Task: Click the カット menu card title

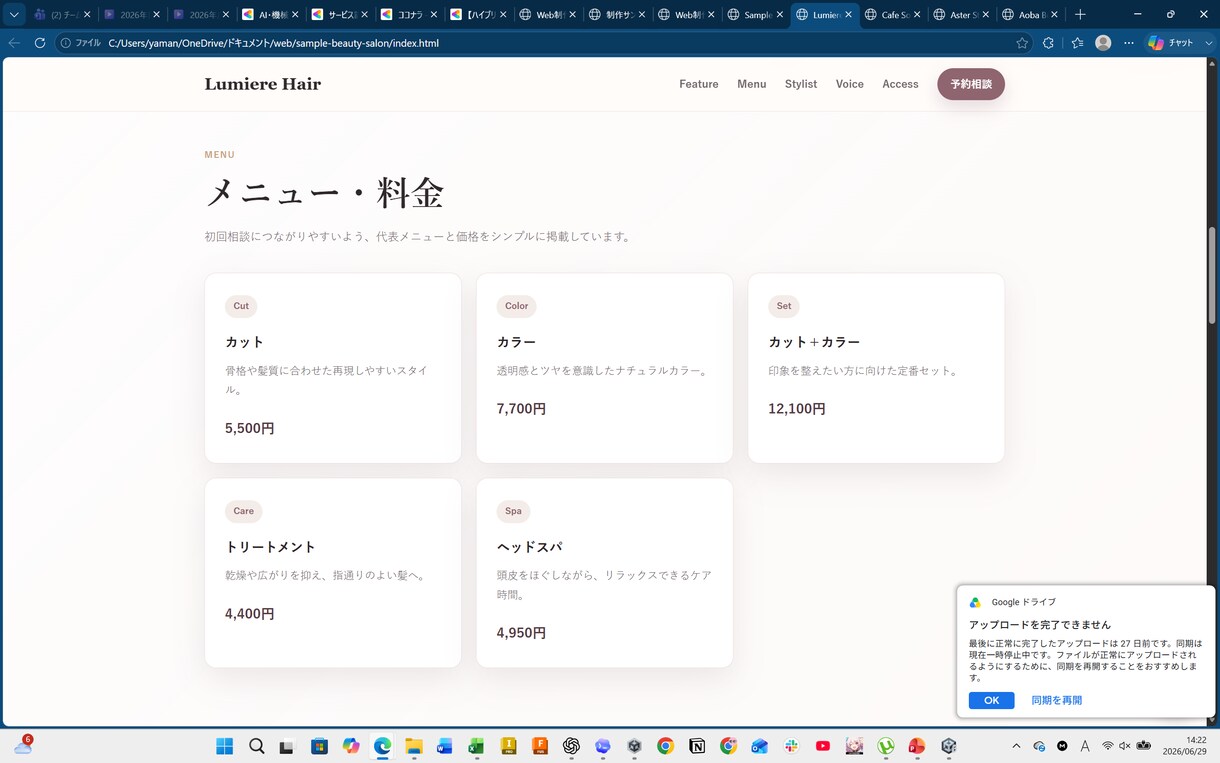Action: point(245,342)
